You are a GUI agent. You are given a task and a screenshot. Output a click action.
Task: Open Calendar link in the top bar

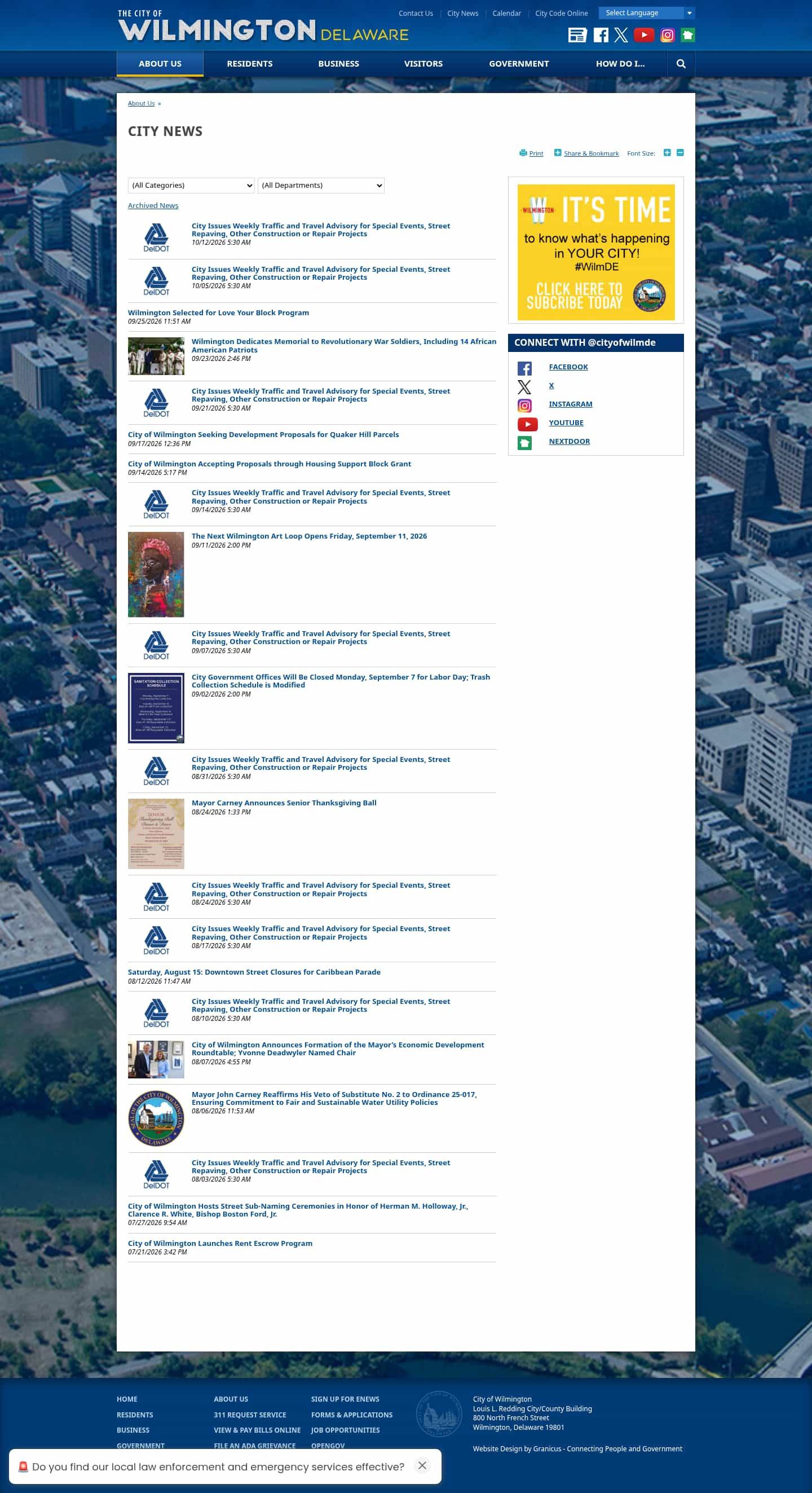(506, 14)
